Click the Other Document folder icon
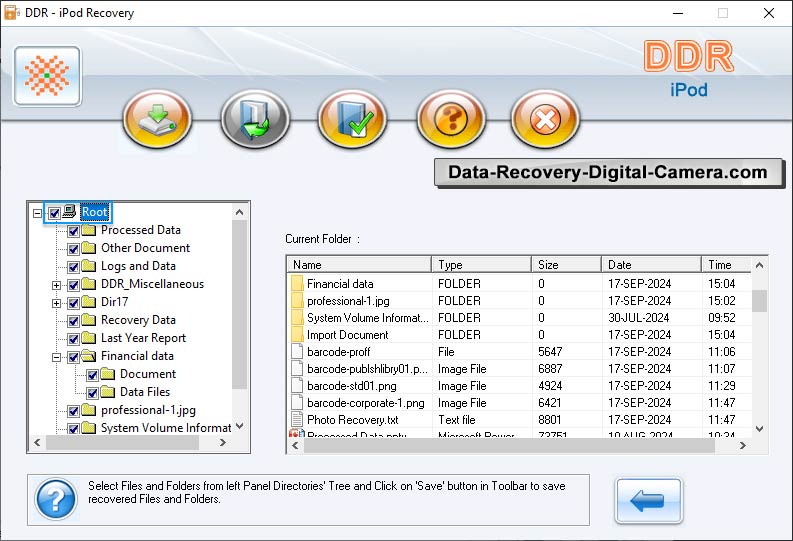Viewport: 793px width, 541px height. [x=89, y=248]
